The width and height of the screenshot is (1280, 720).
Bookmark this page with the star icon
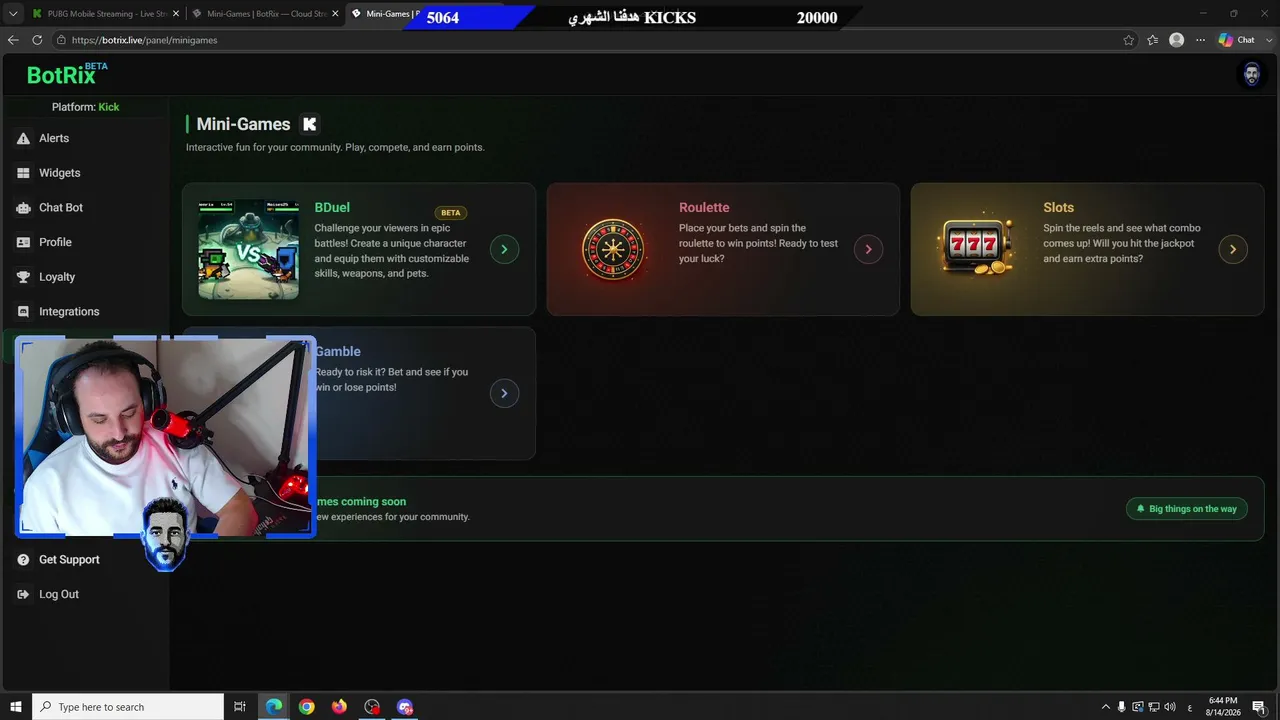click(1129, 40)
